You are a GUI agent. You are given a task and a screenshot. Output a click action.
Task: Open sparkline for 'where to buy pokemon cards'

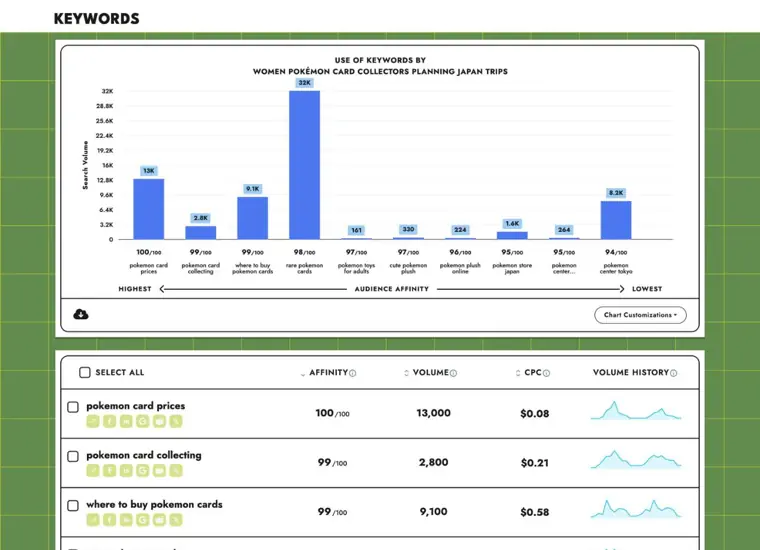tap(636, 509)
